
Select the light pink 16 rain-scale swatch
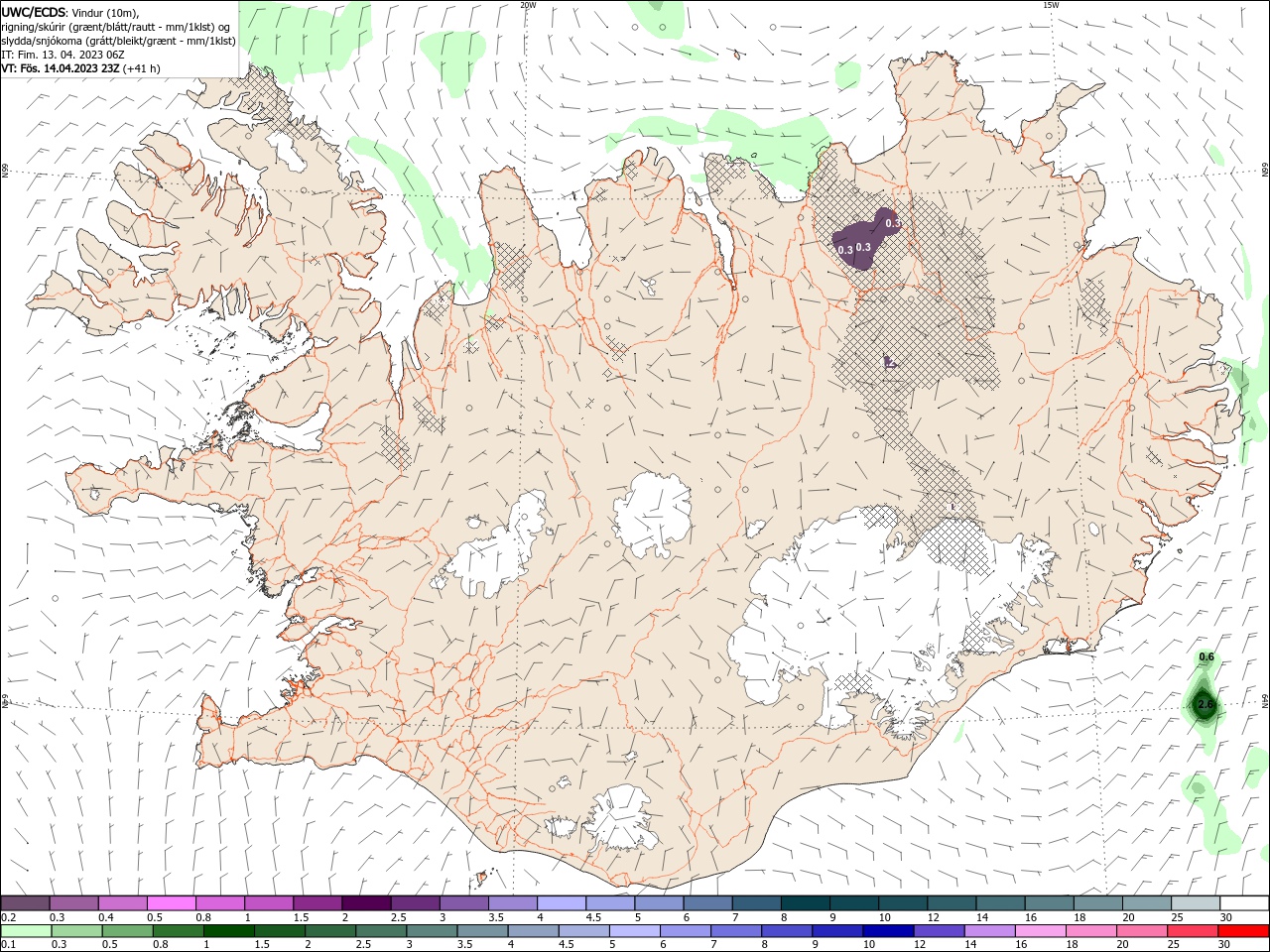pyautogui.click(x=1040, y=931)
